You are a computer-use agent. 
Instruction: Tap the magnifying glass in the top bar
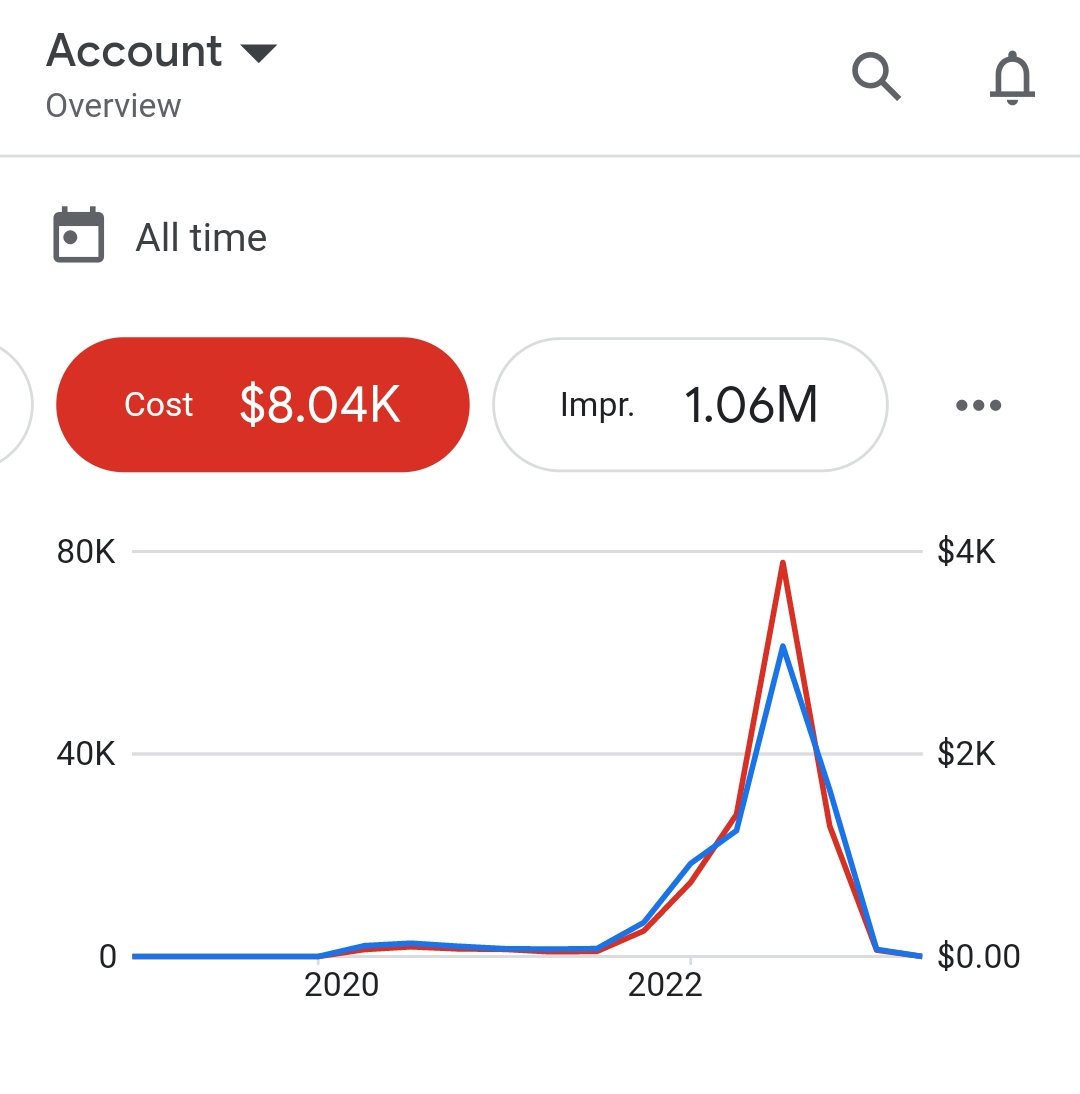coord(875,76)
